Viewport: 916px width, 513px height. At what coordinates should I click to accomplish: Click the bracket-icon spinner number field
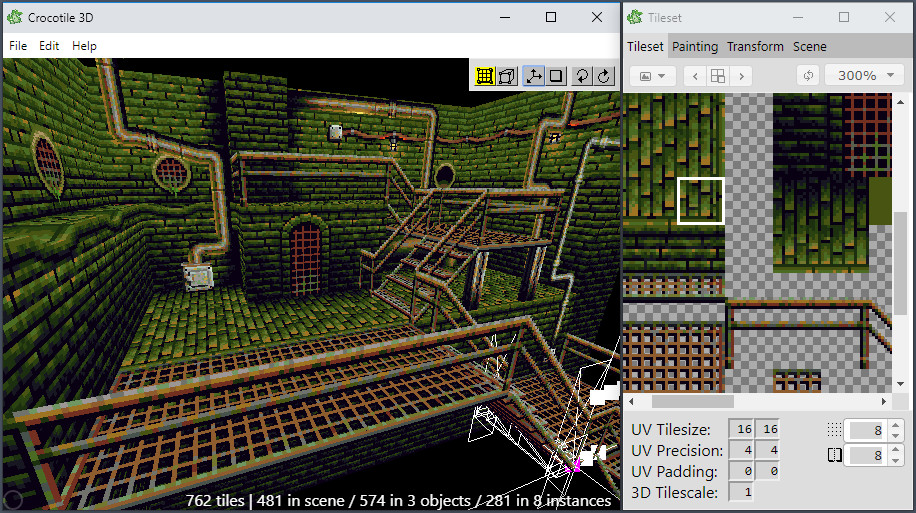(x=866, y=455)
